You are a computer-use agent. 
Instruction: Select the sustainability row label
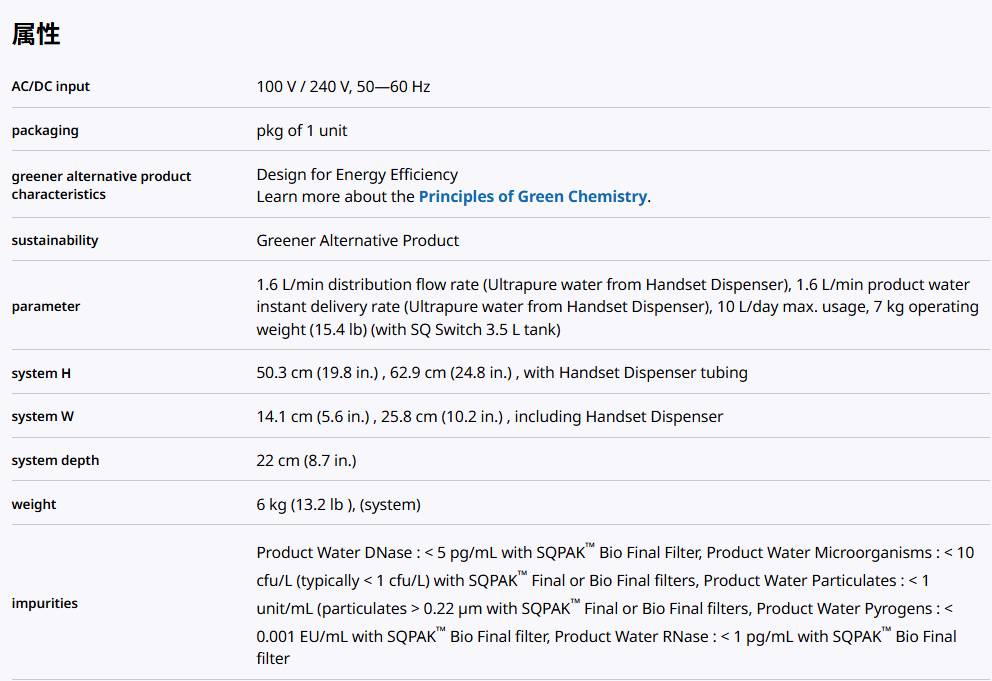(x=55, y=241)
